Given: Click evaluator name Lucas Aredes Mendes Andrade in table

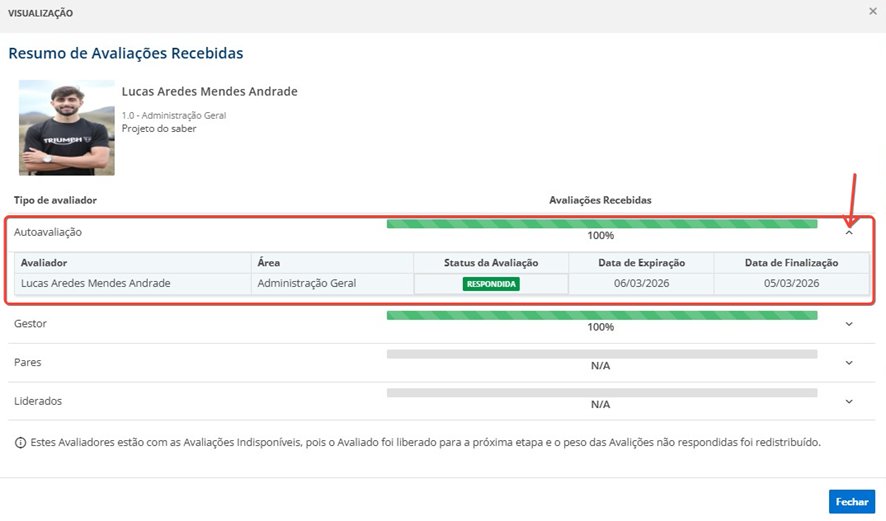Looking at the screenshot, I should [x=95, y=284].
